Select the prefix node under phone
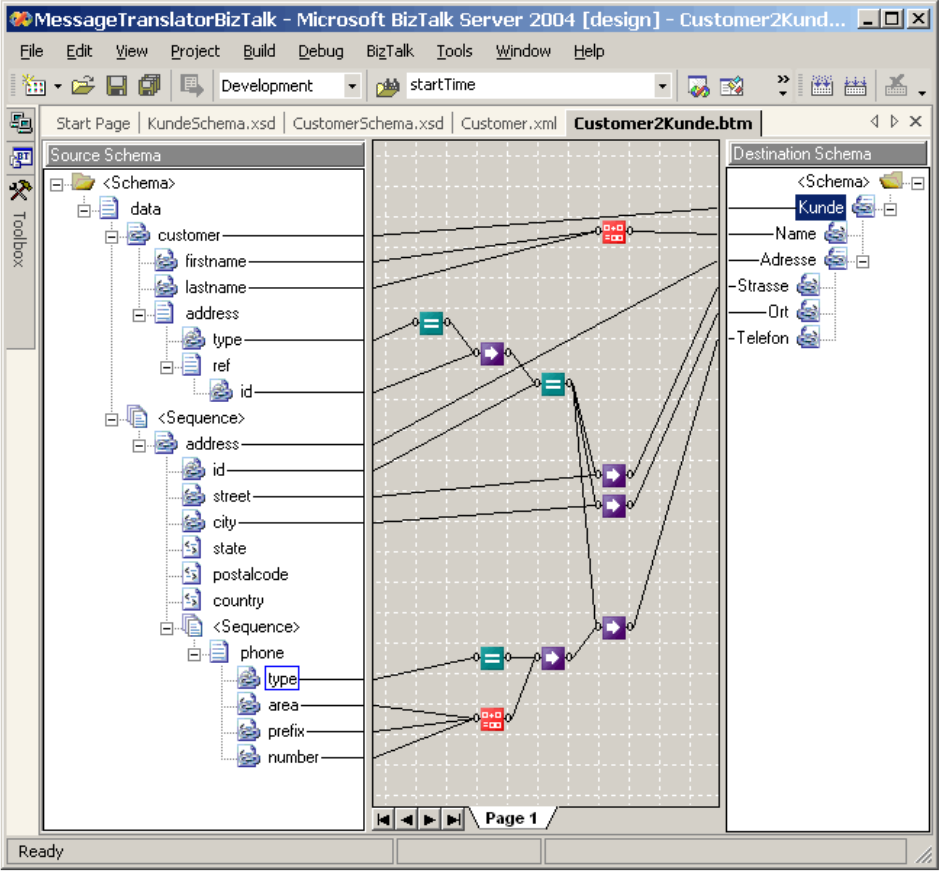Viewport: 939px width, 871px height. 286,731
